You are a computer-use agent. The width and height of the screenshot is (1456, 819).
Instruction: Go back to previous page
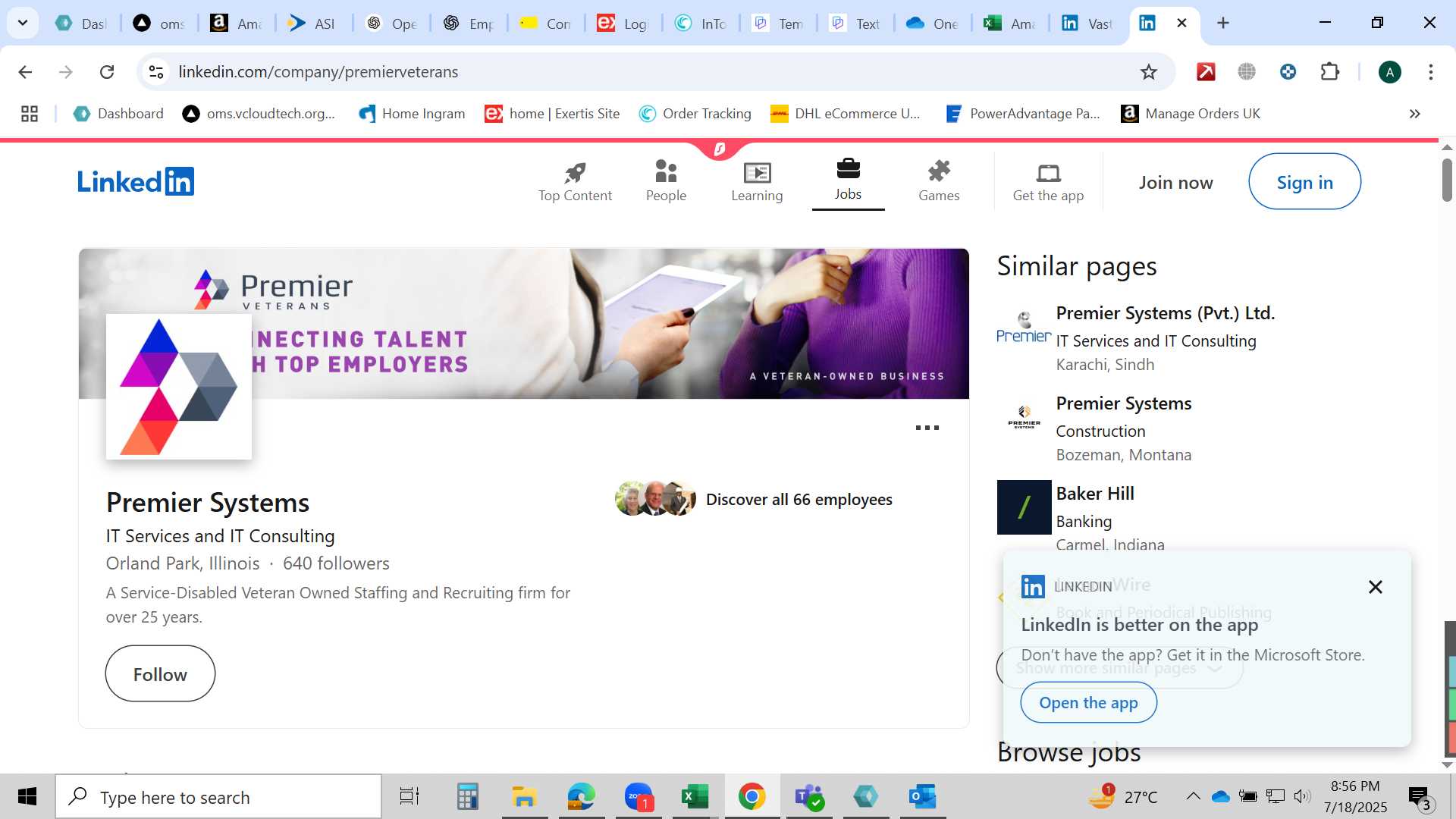point(25,72)
